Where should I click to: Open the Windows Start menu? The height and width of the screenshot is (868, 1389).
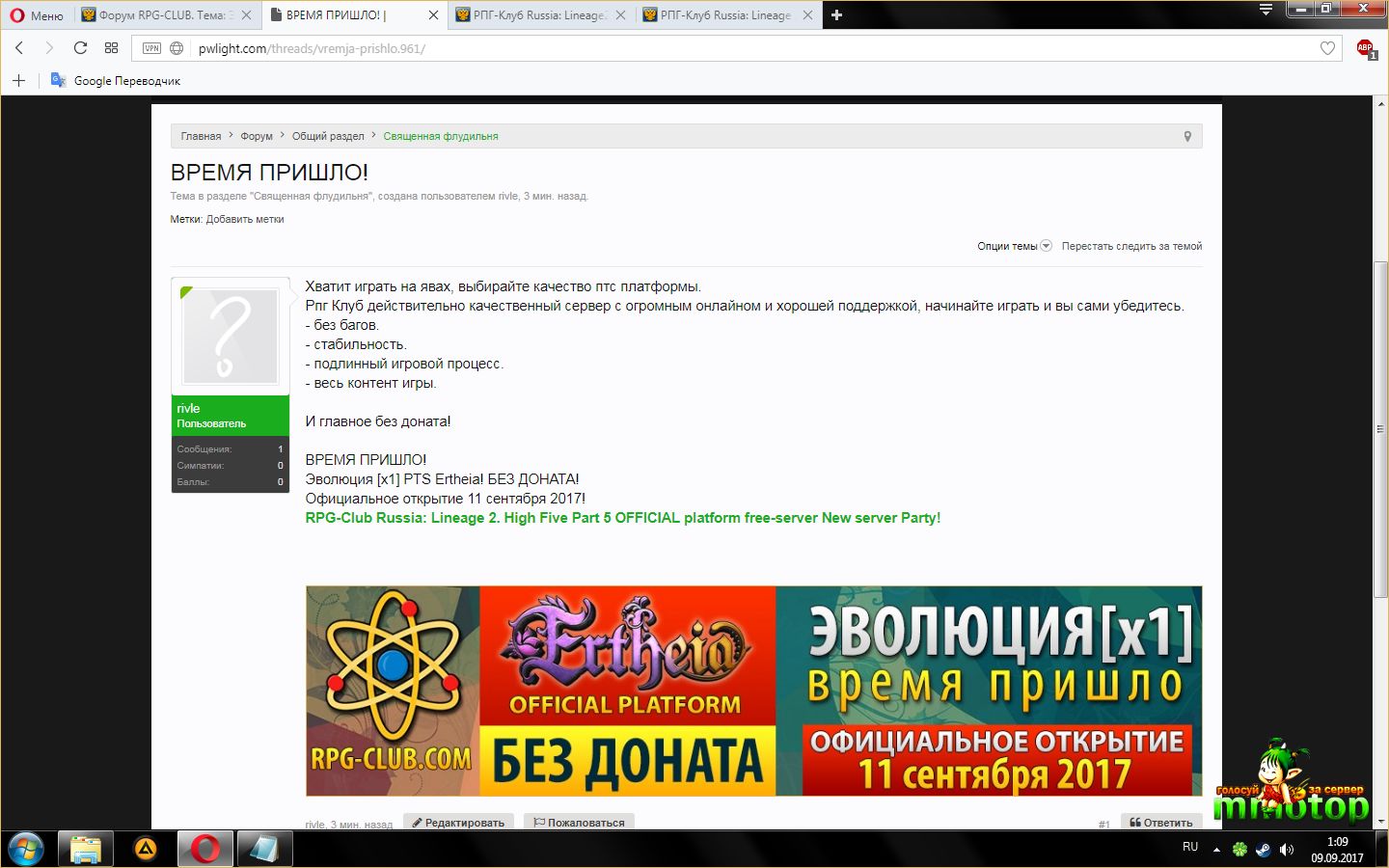point(26,850)
